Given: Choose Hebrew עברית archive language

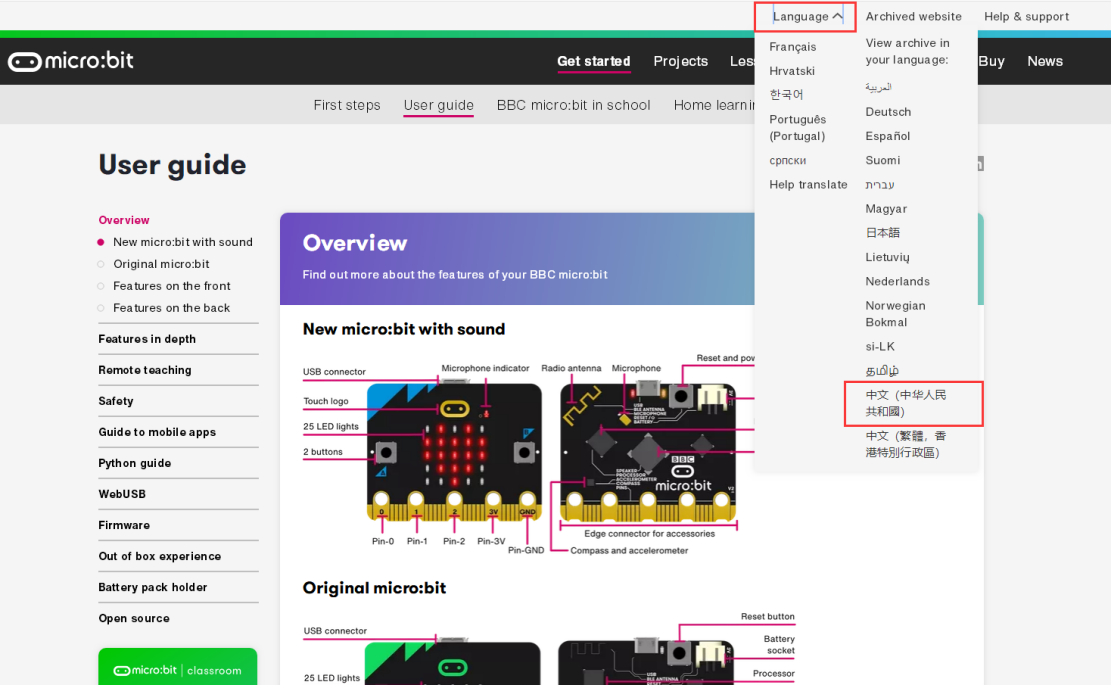Looking at the screenshot, I should coord(879,184).
